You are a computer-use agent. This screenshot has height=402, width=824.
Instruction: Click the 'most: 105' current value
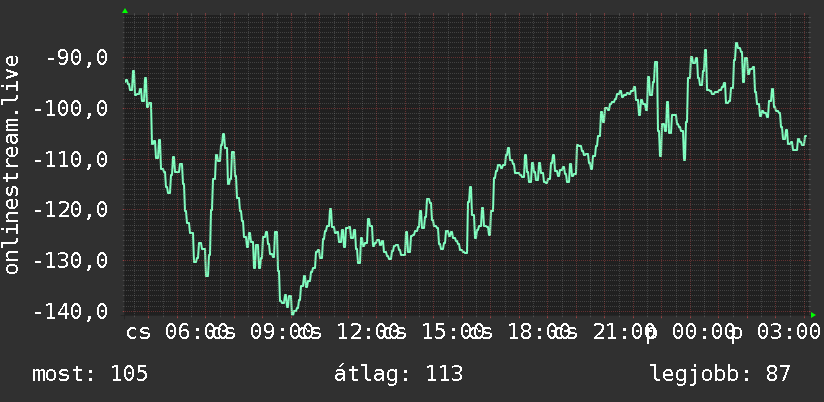[90, 374]
